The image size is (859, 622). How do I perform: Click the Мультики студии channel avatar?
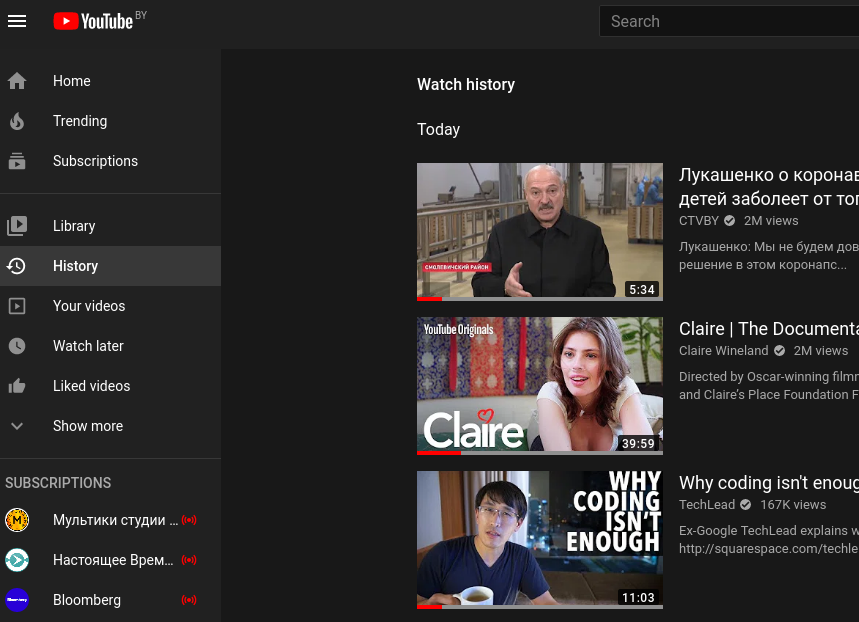[17, 520]
